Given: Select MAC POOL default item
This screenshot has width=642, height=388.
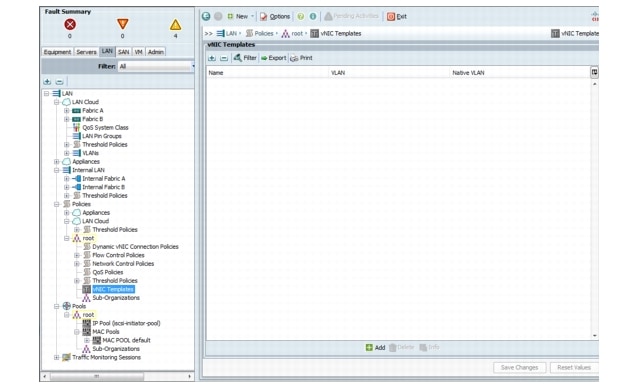Looking at the screenshot, I should 126,341.
